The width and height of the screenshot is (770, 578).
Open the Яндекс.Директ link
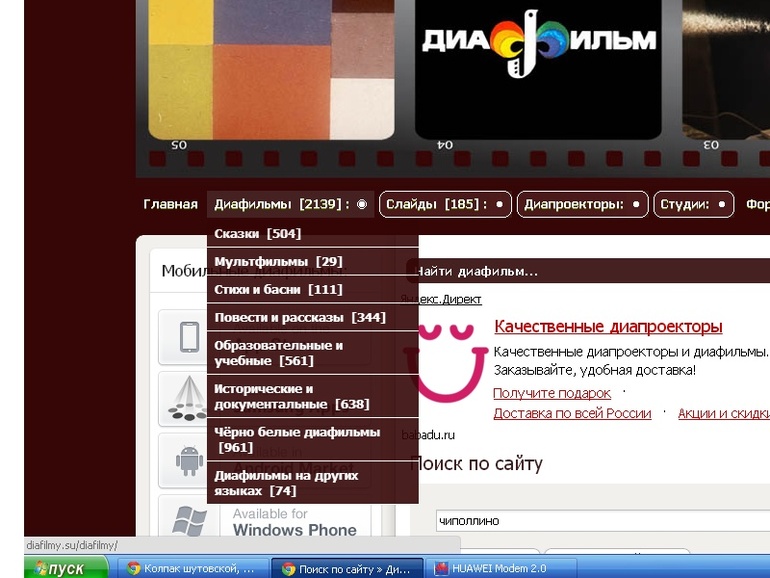pos(441,299)
